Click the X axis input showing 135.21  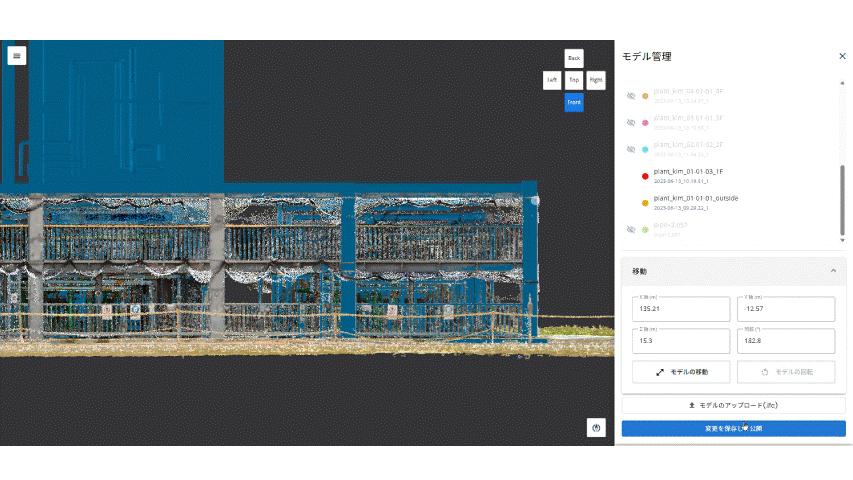point(681,309)
